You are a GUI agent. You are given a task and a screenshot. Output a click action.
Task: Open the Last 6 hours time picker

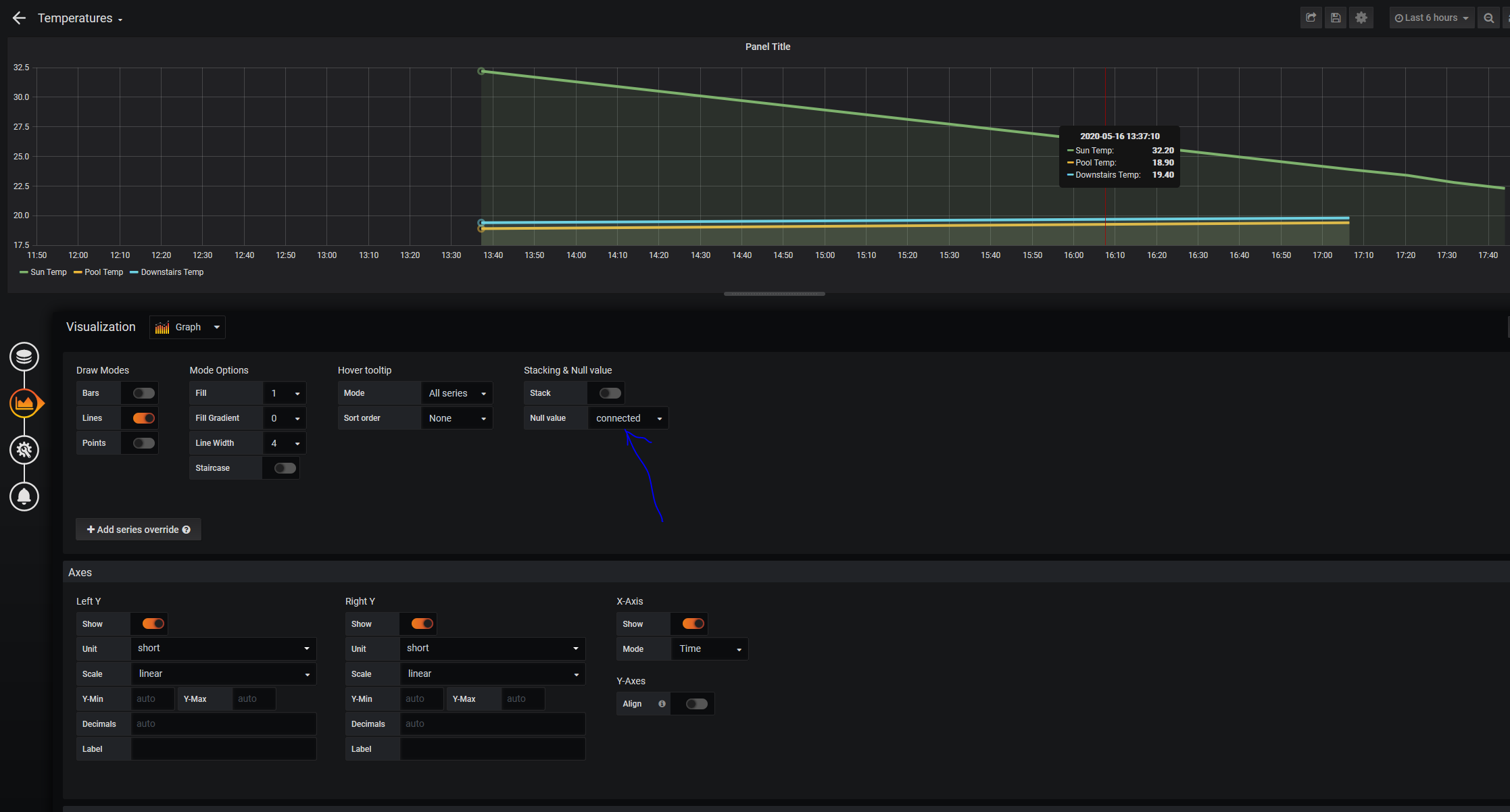pyautogui.click(x=1430, y=18)
